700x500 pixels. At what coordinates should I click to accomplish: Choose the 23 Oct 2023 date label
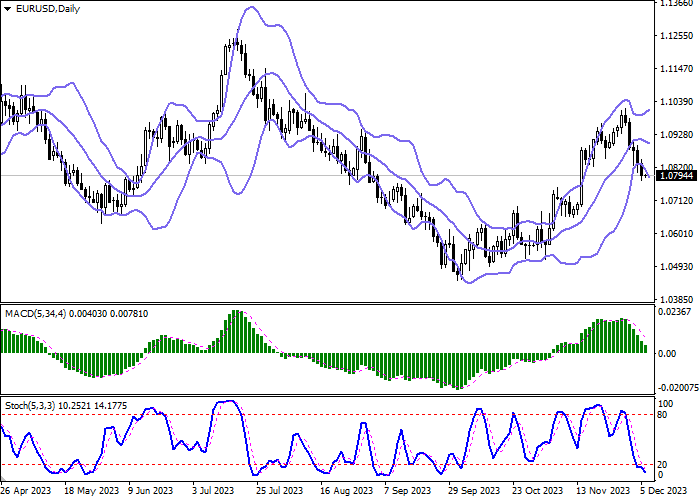coord(538,491)
